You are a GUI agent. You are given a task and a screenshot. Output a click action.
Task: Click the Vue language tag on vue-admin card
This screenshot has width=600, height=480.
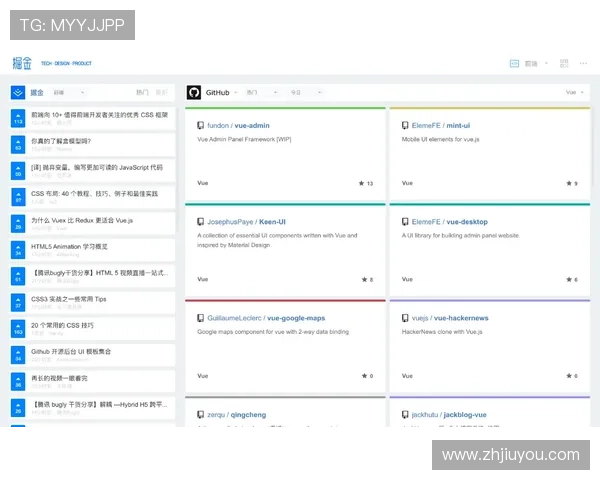[203, 183]
